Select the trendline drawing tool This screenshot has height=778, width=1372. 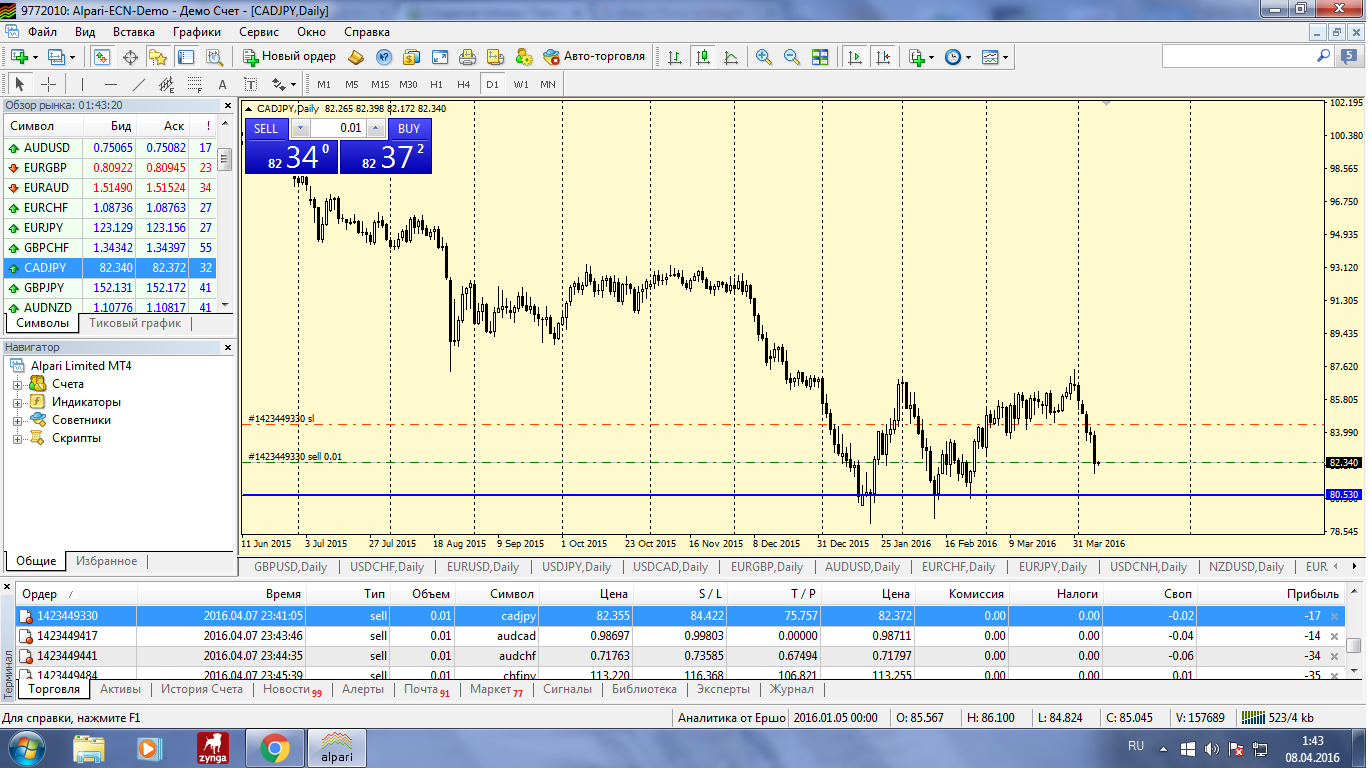click(x=139, y=85)
